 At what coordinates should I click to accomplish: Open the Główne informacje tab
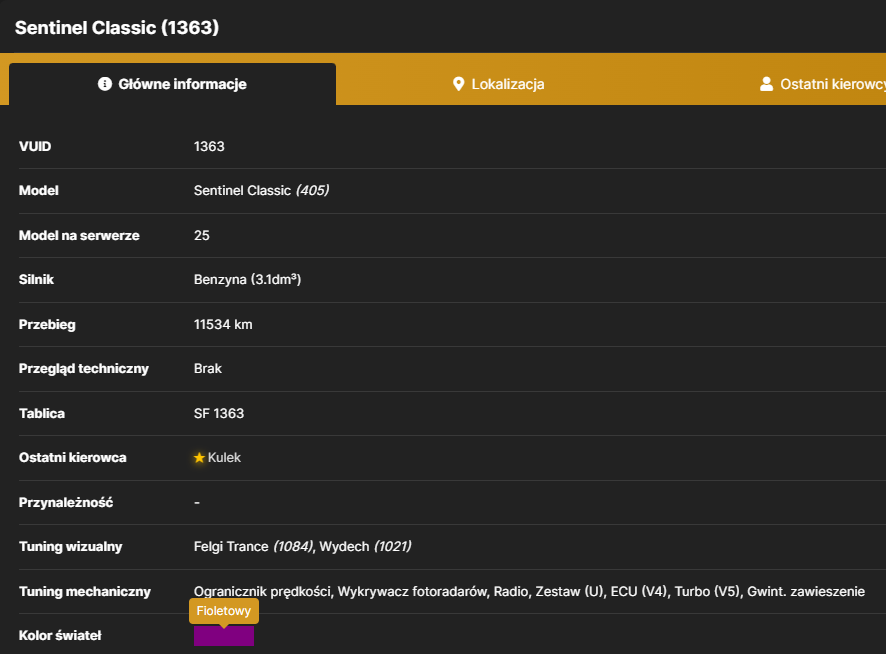pos(172,84)
